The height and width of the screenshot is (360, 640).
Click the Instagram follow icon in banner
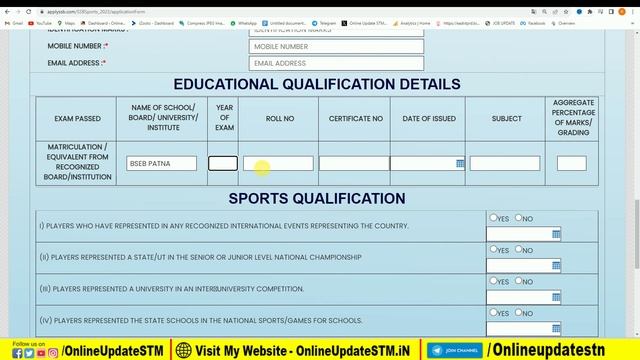coord(53,353)
